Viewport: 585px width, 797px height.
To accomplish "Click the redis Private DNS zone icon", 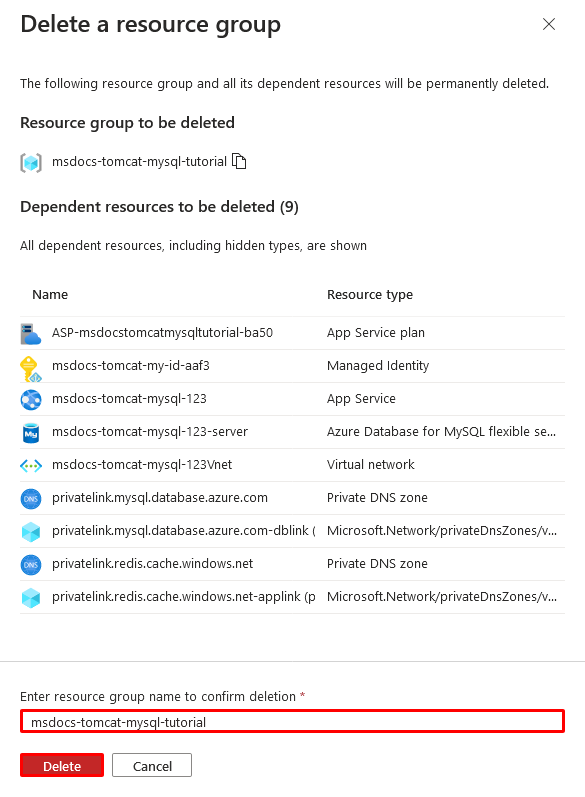I will click(30, 565).
